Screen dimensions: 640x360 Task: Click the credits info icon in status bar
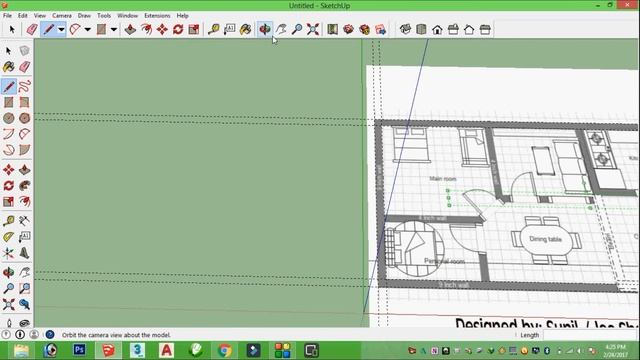click(x=20, y=335)
